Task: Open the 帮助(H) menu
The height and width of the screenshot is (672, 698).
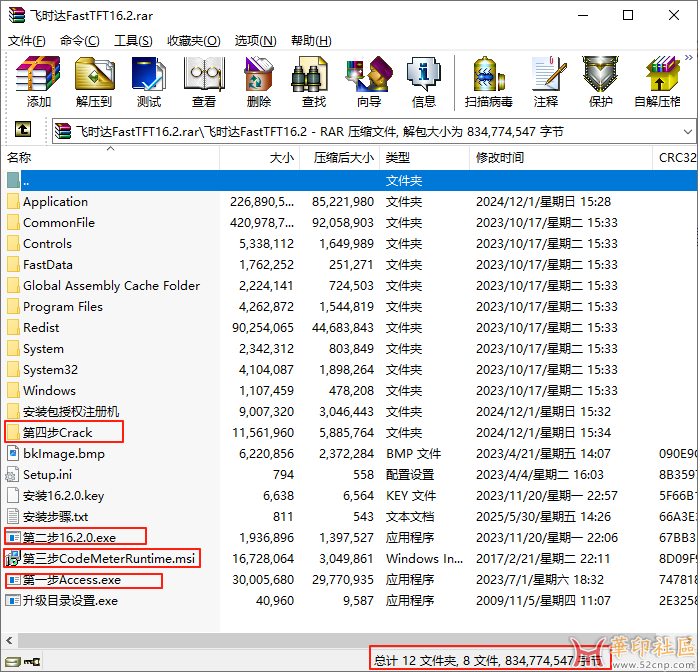Action: tap(311, 41)
